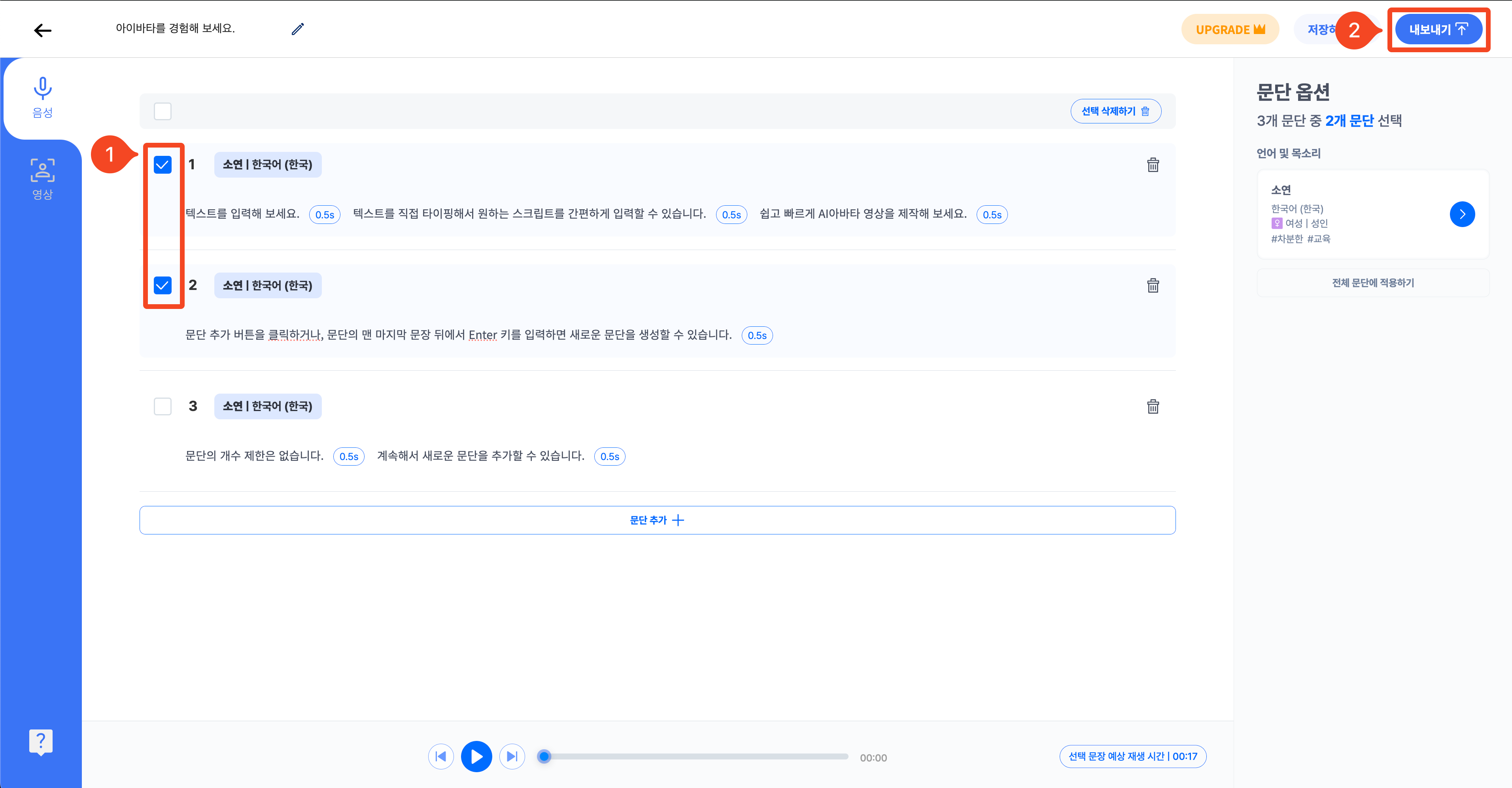This screenshot has height=788, width=1512.
Task: Switch to the 영상 tab
Action: (42, 179)
